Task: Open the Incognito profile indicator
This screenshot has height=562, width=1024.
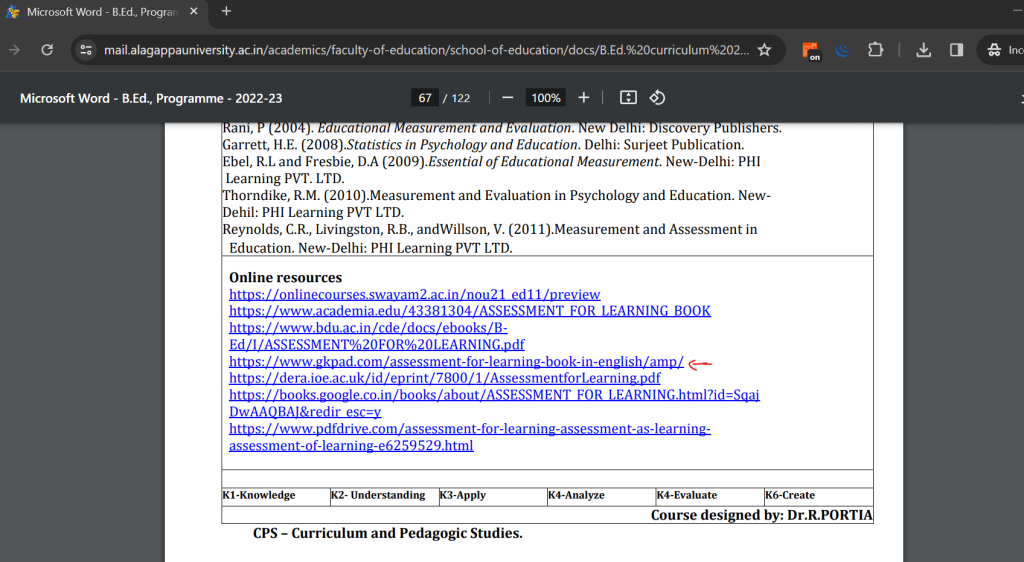Action: tap(1002, 50)
